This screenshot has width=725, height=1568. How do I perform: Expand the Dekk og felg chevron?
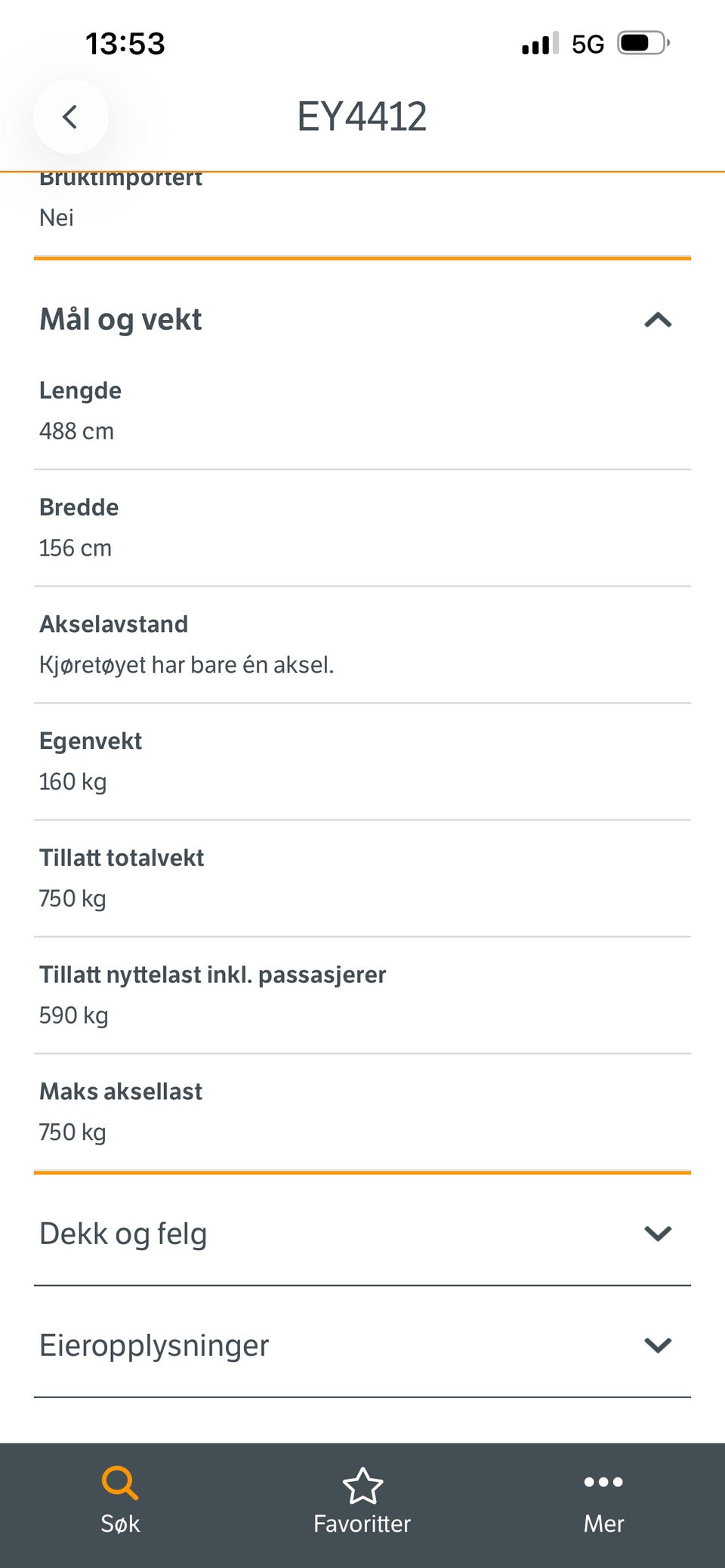coord(658,1234)
